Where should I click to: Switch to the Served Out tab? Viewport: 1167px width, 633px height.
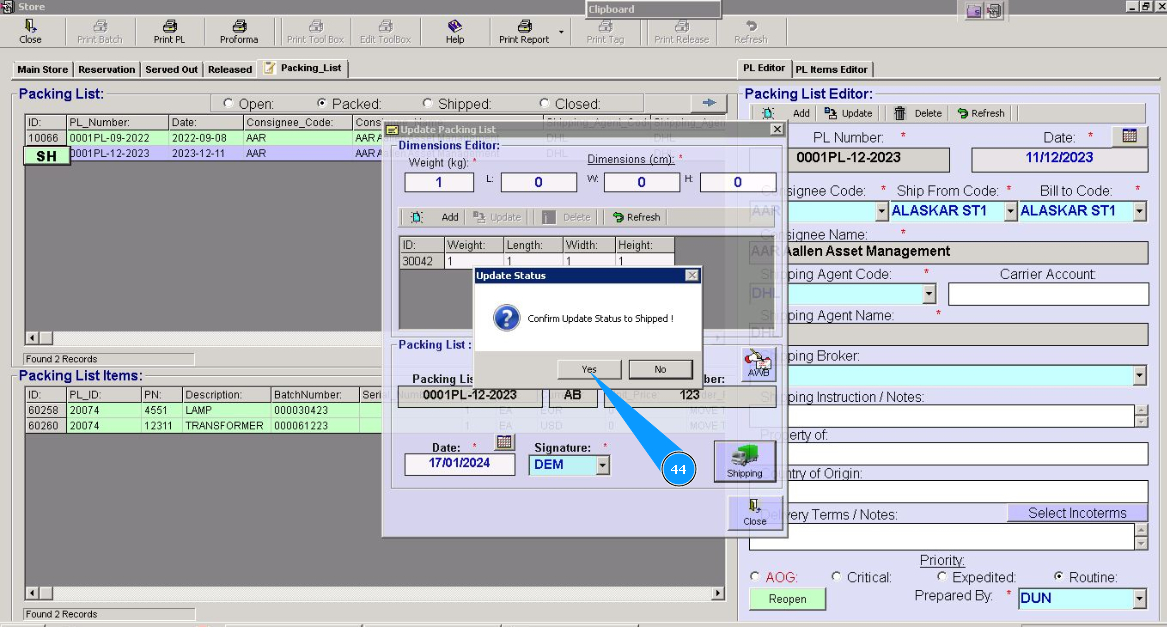171,69
